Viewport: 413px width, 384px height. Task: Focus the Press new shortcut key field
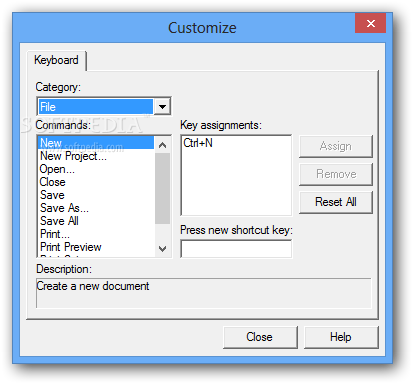236,249
